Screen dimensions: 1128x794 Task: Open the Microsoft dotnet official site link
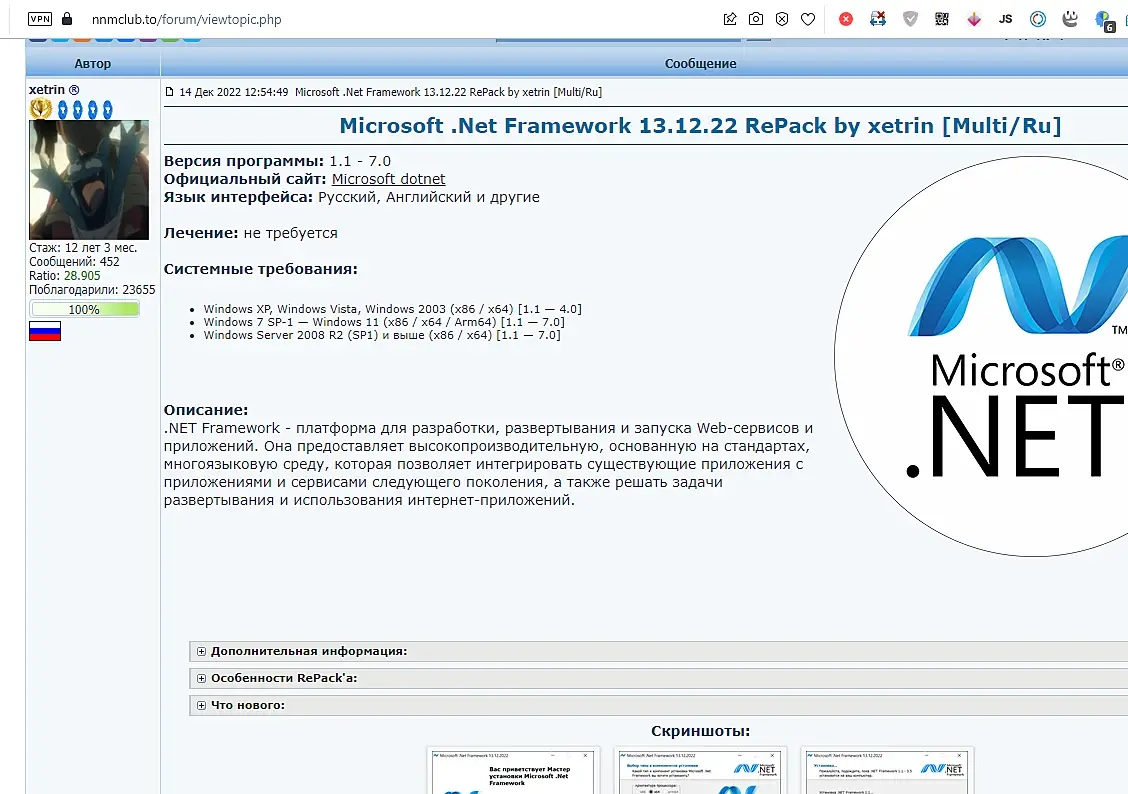[388, 179]
